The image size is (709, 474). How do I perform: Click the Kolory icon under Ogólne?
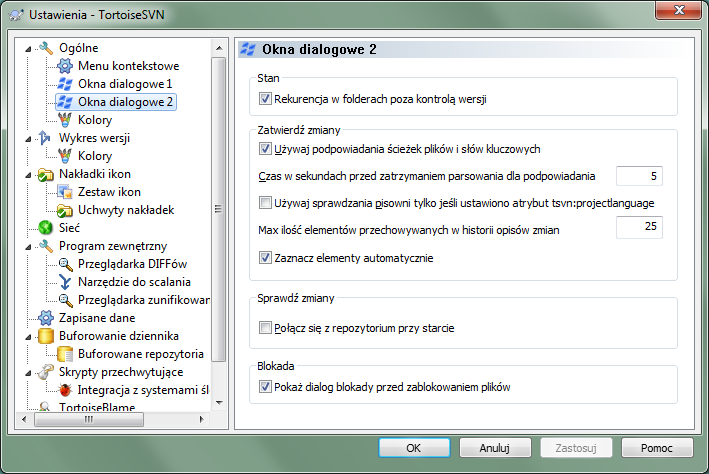65,120
